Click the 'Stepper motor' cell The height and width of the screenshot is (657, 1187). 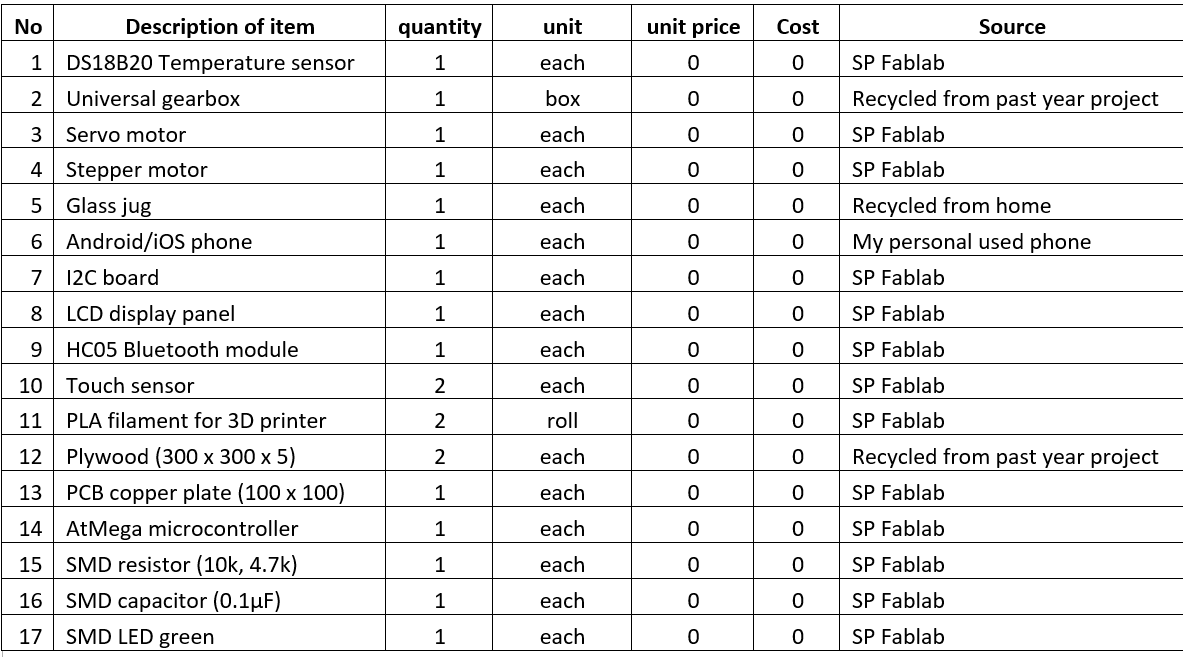(137, 170)
